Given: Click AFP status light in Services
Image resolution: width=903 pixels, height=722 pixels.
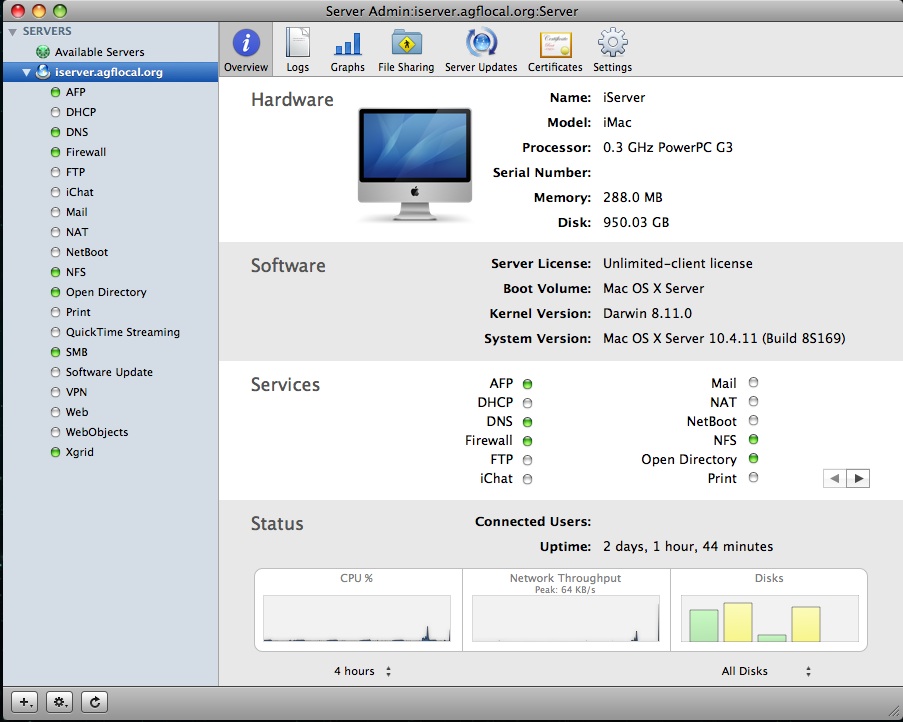Looking at the screenshot, I should [528, 384].
